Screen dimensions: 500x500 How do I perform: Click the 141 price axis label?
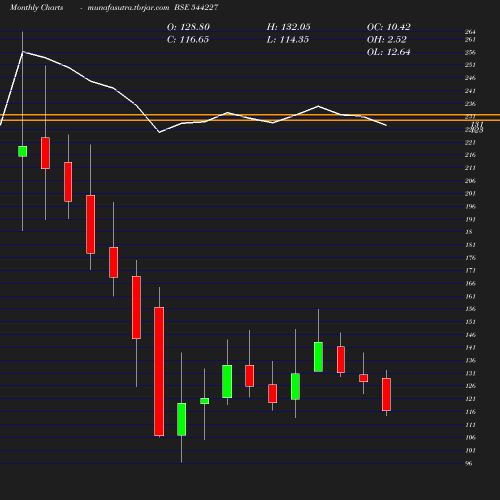[x=470, y=348]
